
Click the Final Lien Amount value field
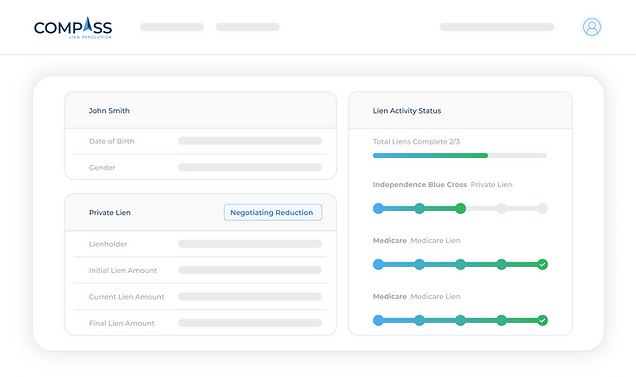click(250, 323)
